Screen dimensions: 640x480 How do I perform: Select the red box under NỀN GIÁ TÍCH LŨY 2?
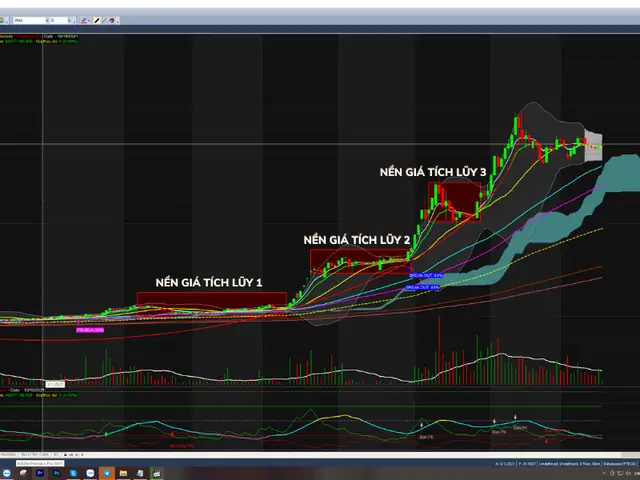(359, 261)
